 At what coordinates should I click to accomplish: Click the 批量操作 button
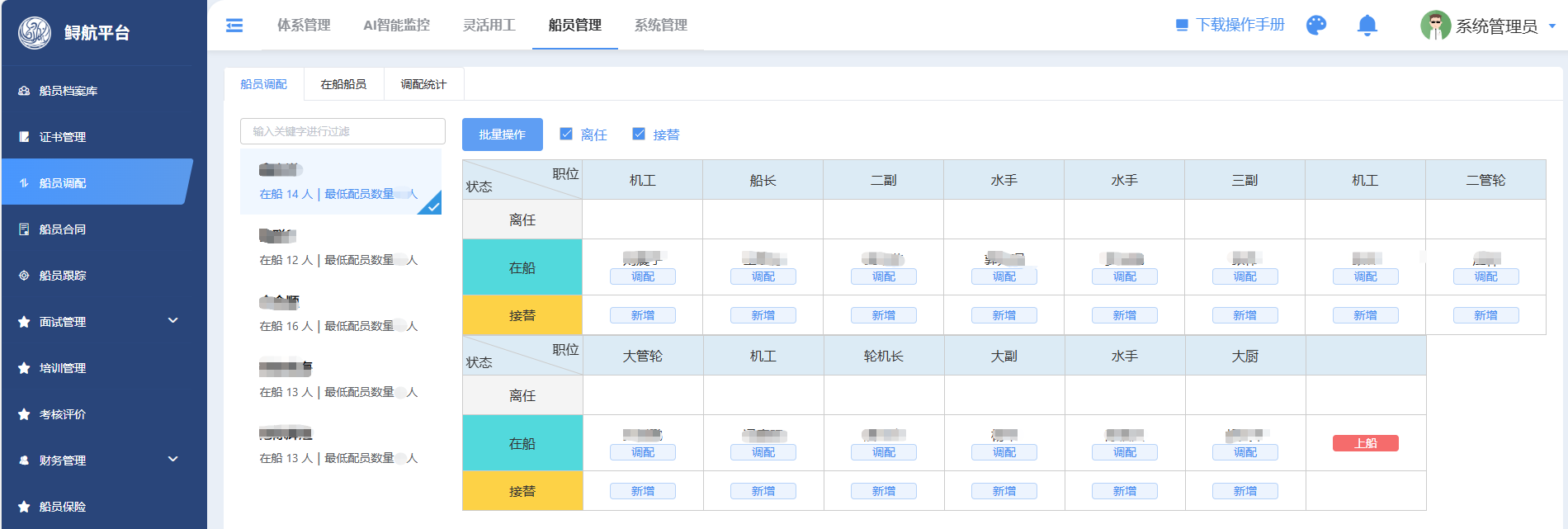502,135
